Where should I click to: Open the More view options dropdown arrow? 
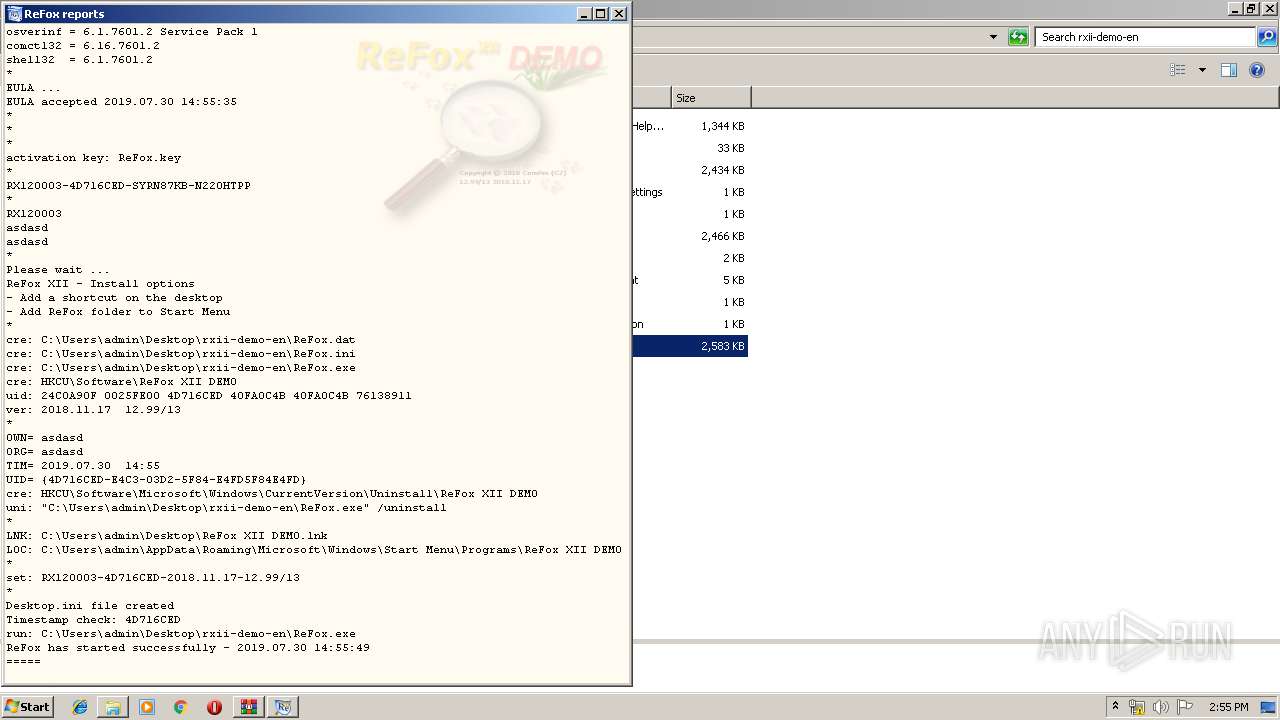[1202, 70]
